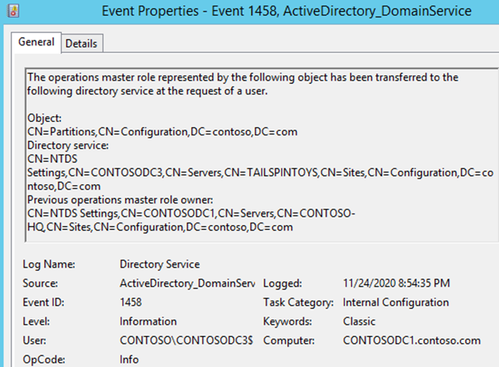Click the Logged date and time value
The height and width of the screenshot is (367, 499).
tap(396, 283)
